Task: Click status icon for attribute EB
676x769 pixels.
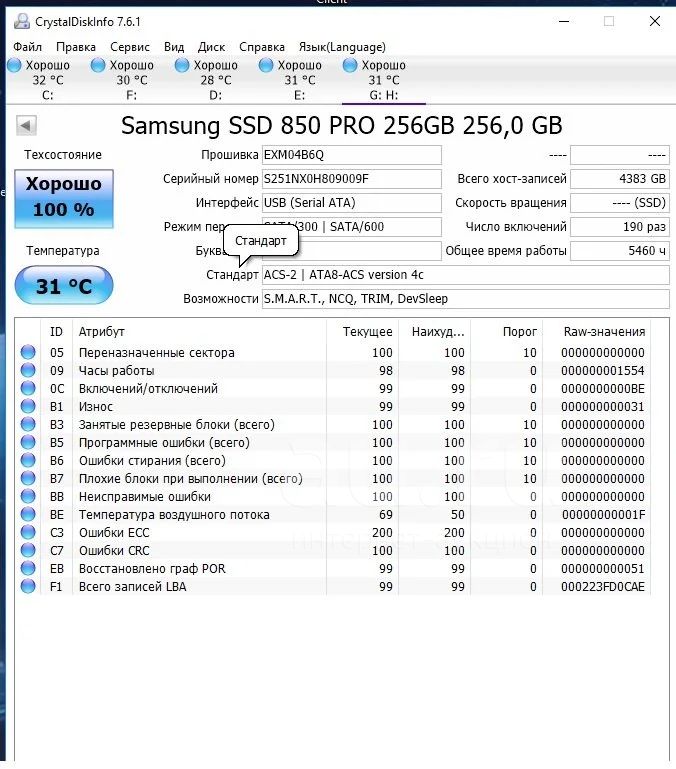Action: [28, 568]
